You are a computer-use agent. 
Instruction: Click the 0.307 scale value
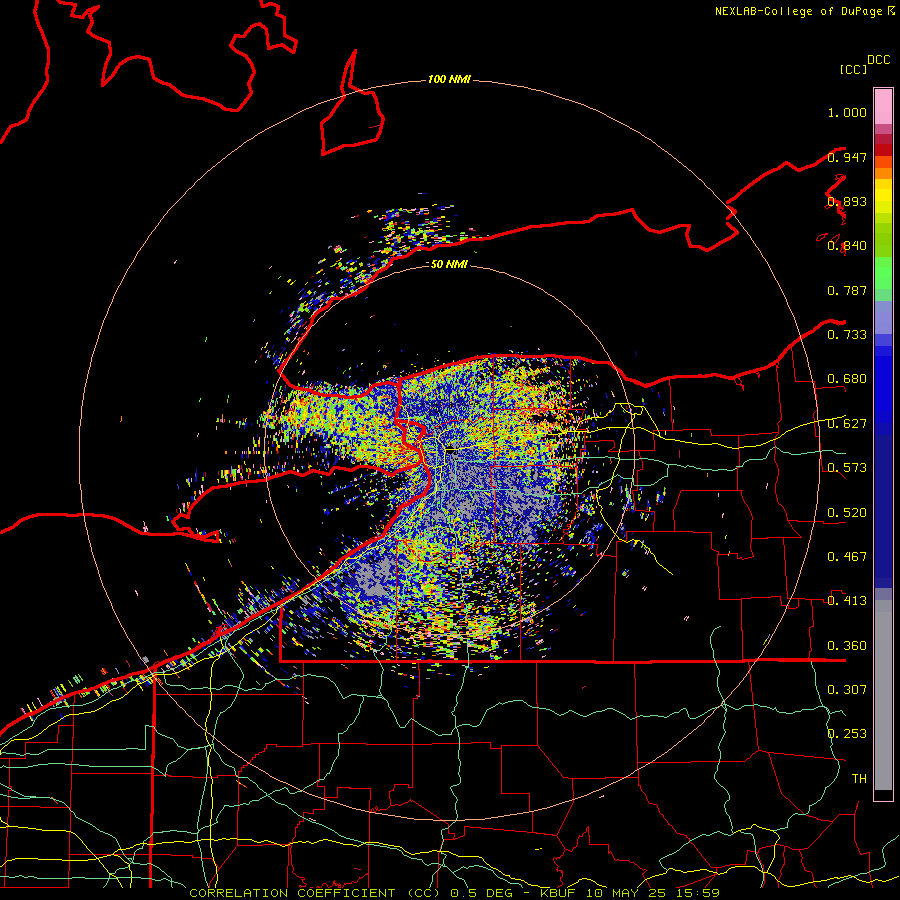847,689
